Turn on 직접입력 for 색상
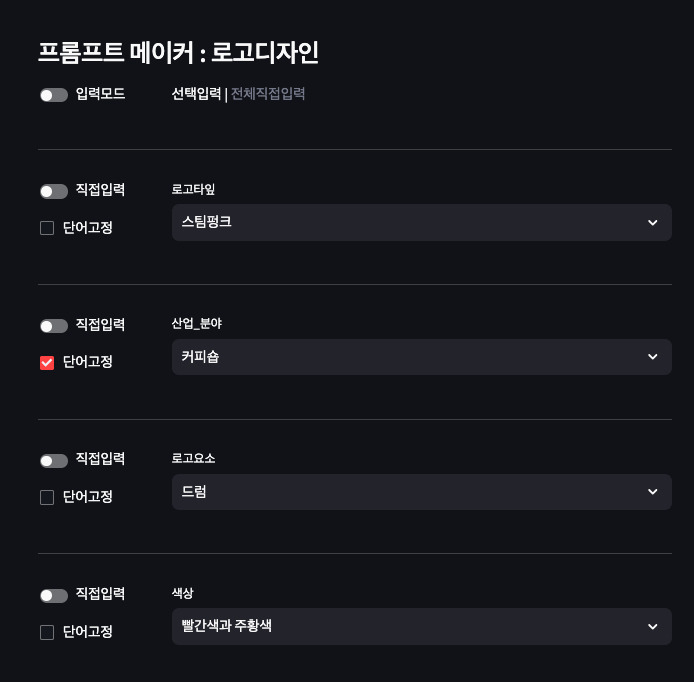This screenshot has width=694, height=682. 54,596
